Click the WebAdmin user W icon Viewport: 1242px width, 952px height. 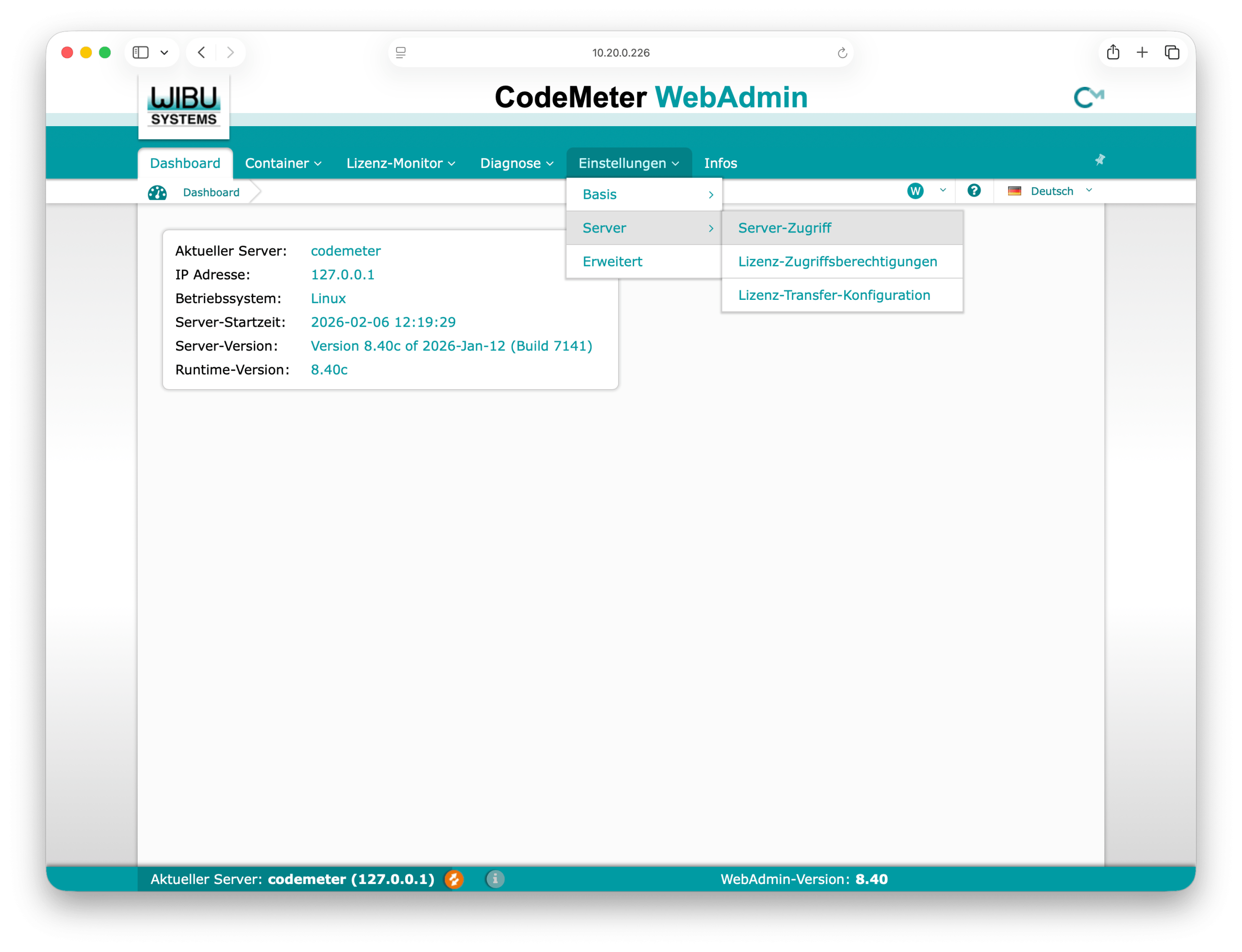tap(915, 191)
